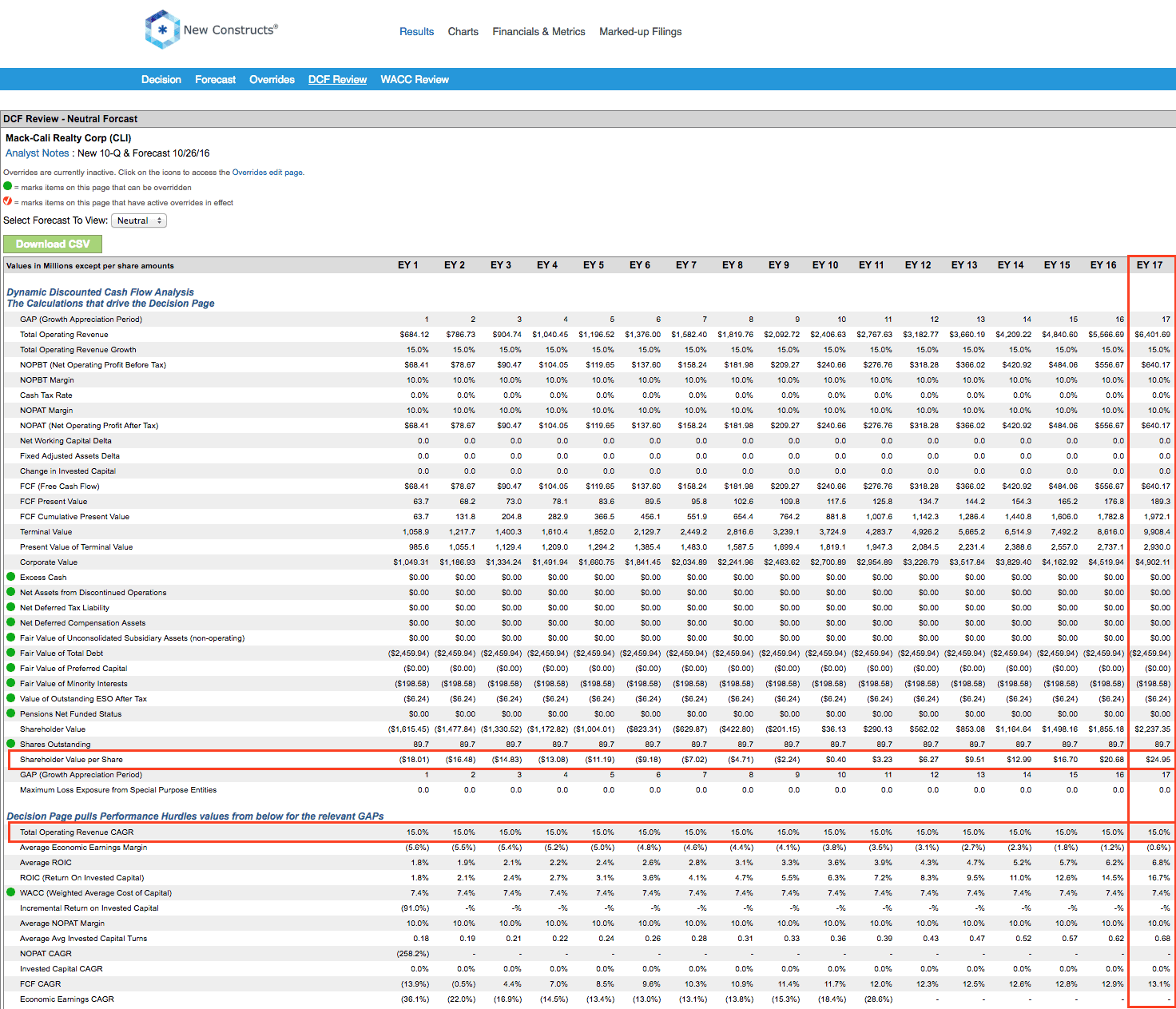This screenshot has height=1009, width=1176.
Task: Click green override icon for Net Assets from Discontinued Operations
Action: click(11, 592)
